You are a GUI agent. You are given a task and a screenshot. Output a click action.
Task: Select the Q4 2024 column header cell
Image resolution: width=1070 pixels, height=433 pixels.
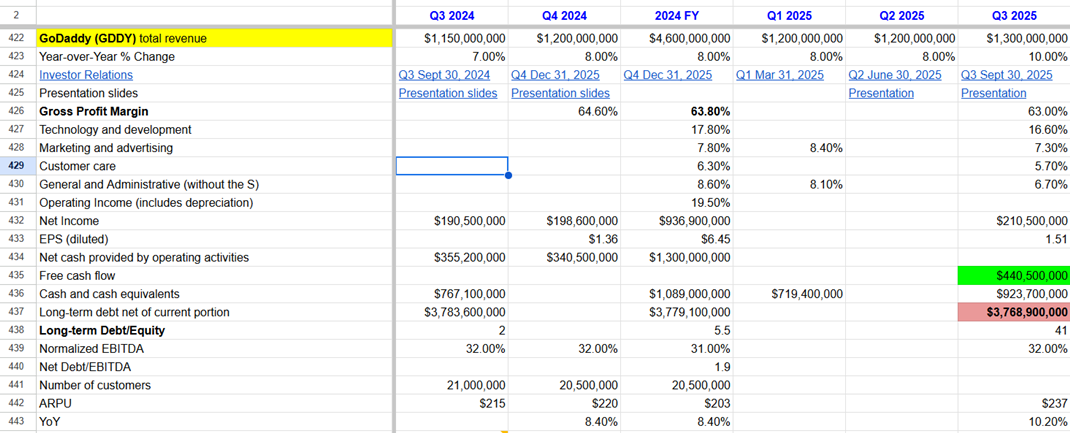tap(564, 15)
